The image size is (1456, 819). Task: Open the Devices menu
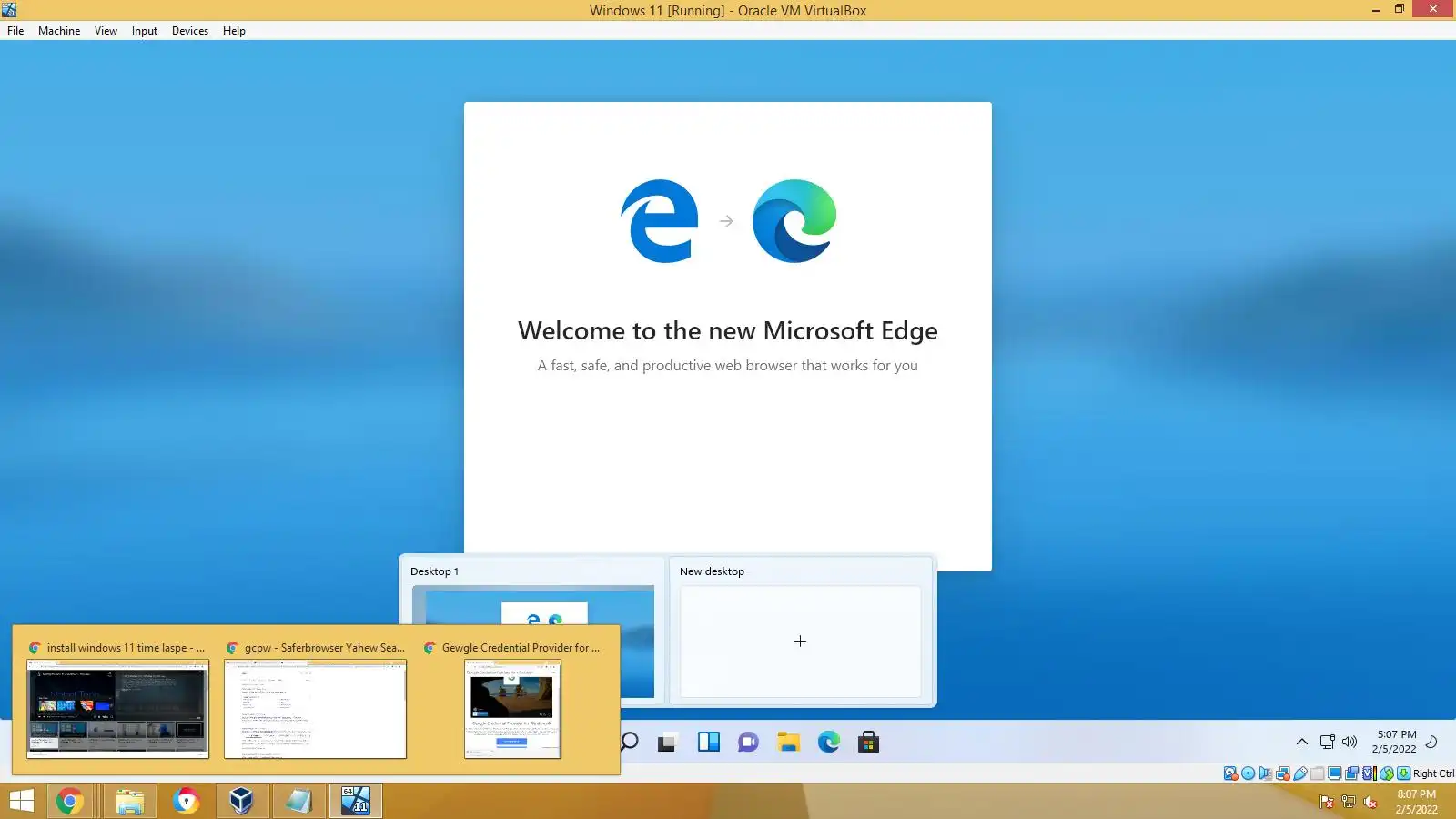[x=190, y=31]
